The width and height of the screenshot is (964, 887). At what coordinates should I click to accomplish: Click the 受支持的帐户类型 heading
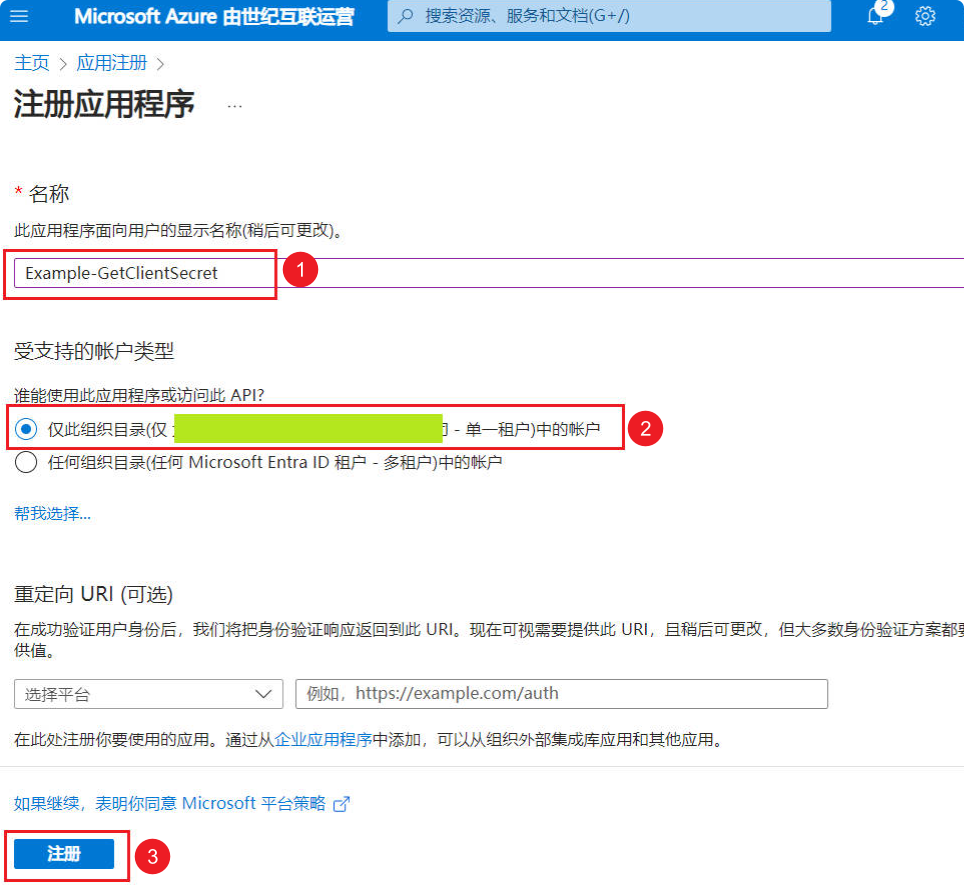pyautogui.click(x=94, y=351)
